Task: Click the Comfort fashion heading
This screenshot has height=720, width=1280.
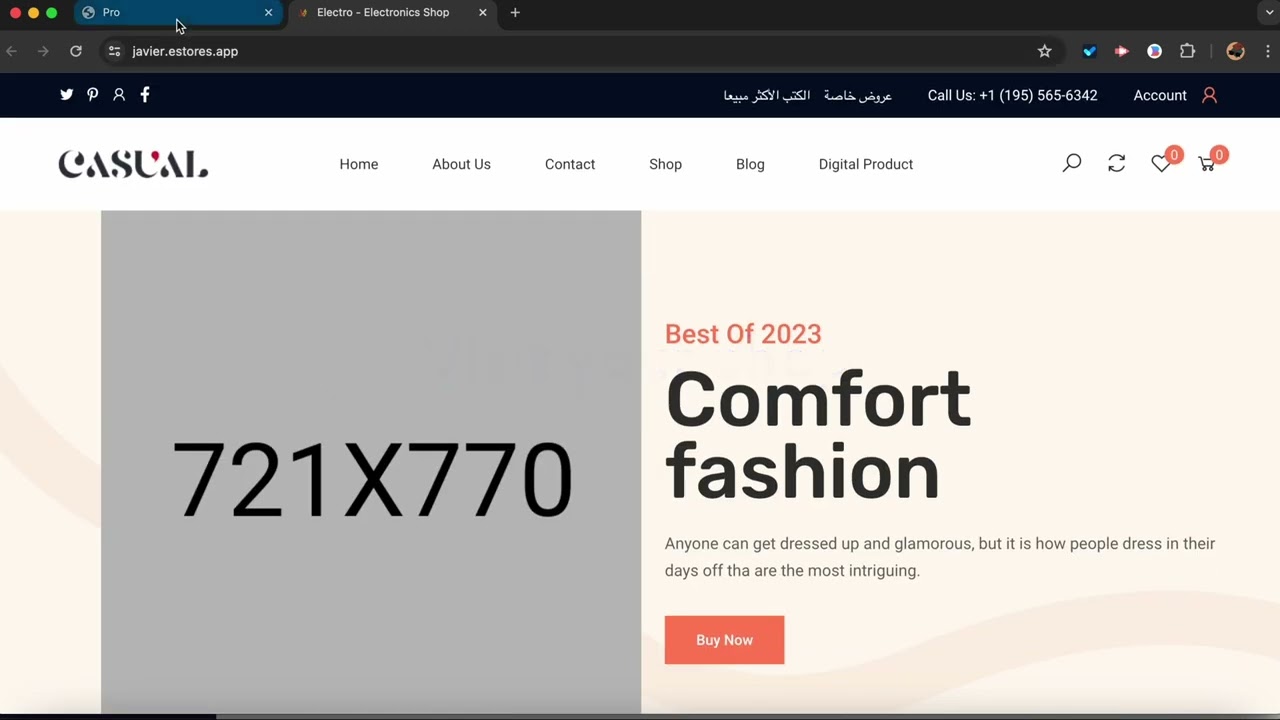Action: (818, 435)
